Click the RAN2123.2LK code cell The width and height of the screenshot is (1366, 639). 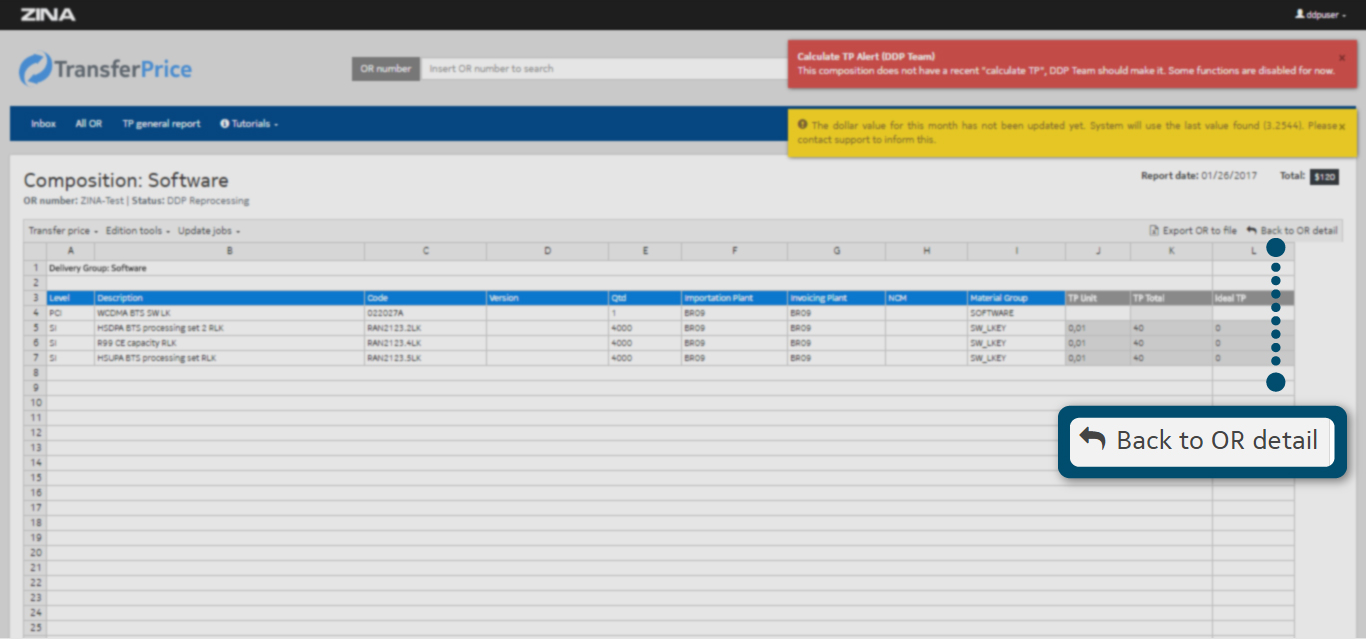coord(425,328)
